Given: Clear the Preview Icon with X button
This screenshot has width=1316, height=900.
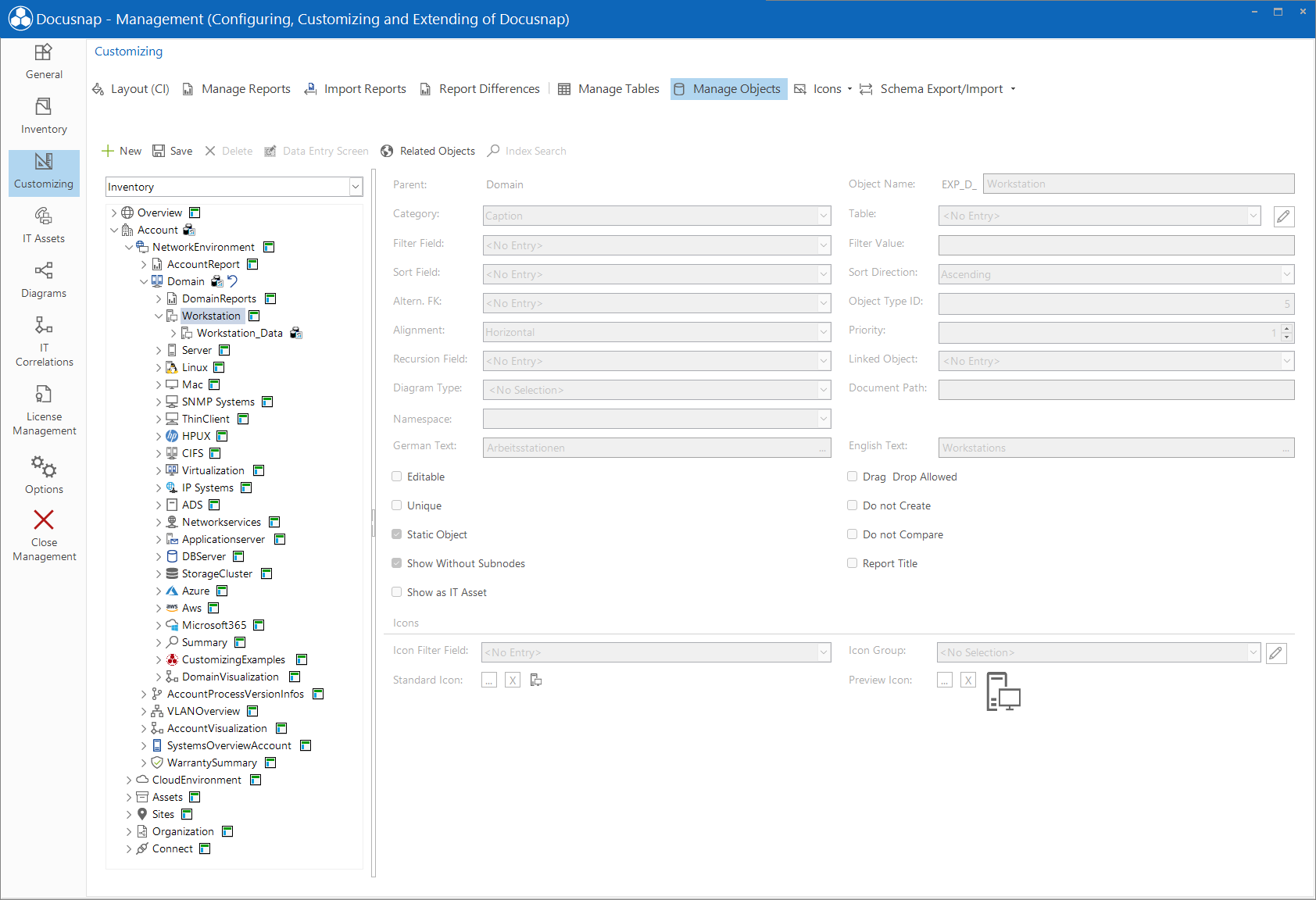Looking at the screenshot, I should [968, 680].
